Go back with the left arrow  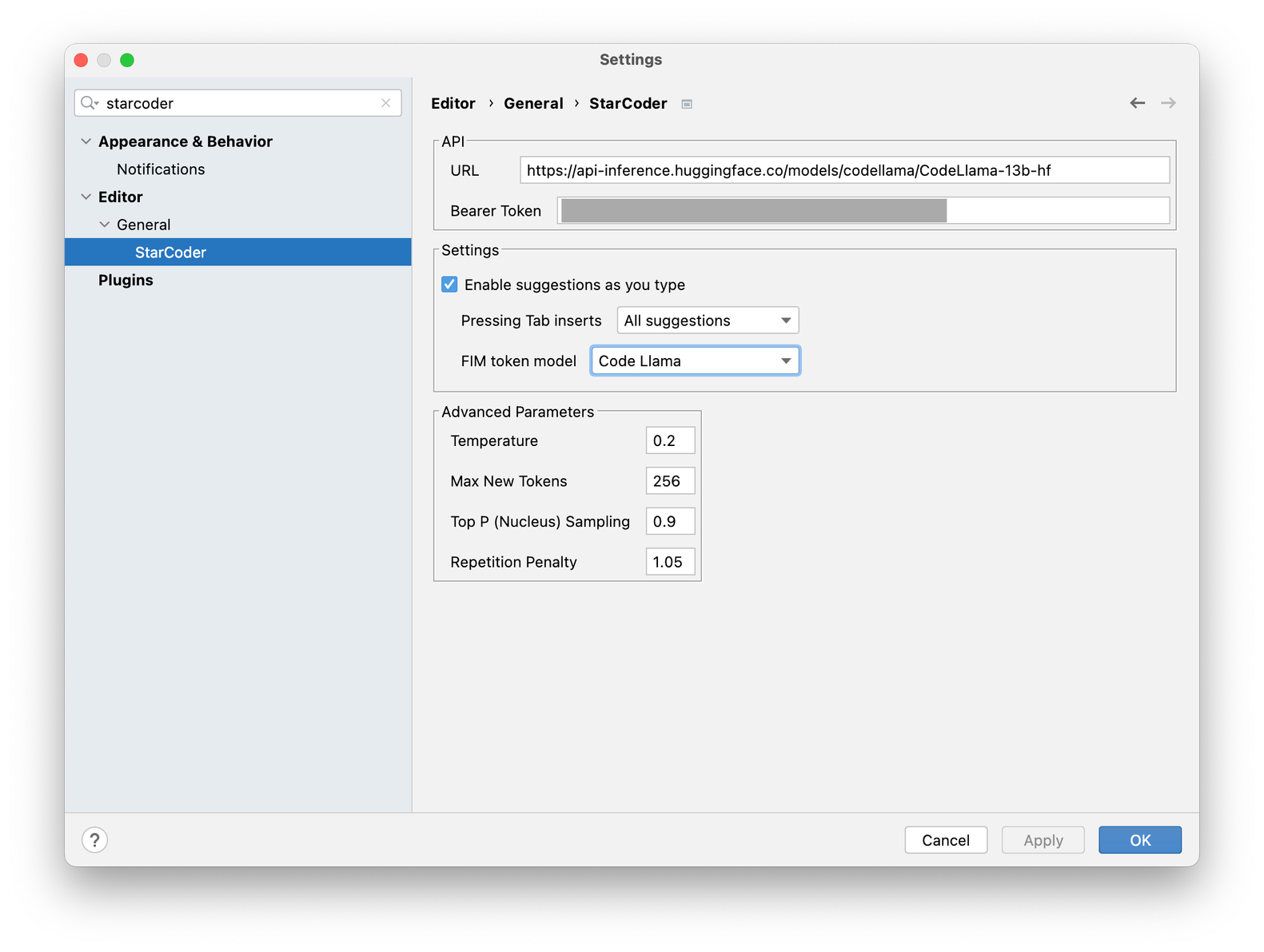tap(1138, 103)
